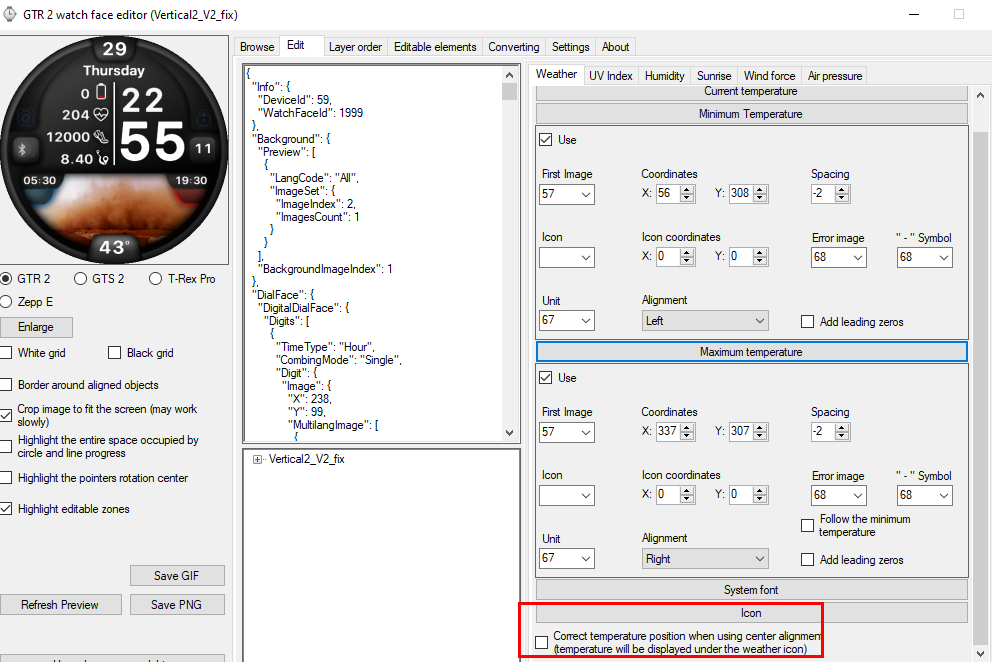Click Maximum temperature Icon X coordinate field
This screenshot has width=992, height=662.
[667, 495]
